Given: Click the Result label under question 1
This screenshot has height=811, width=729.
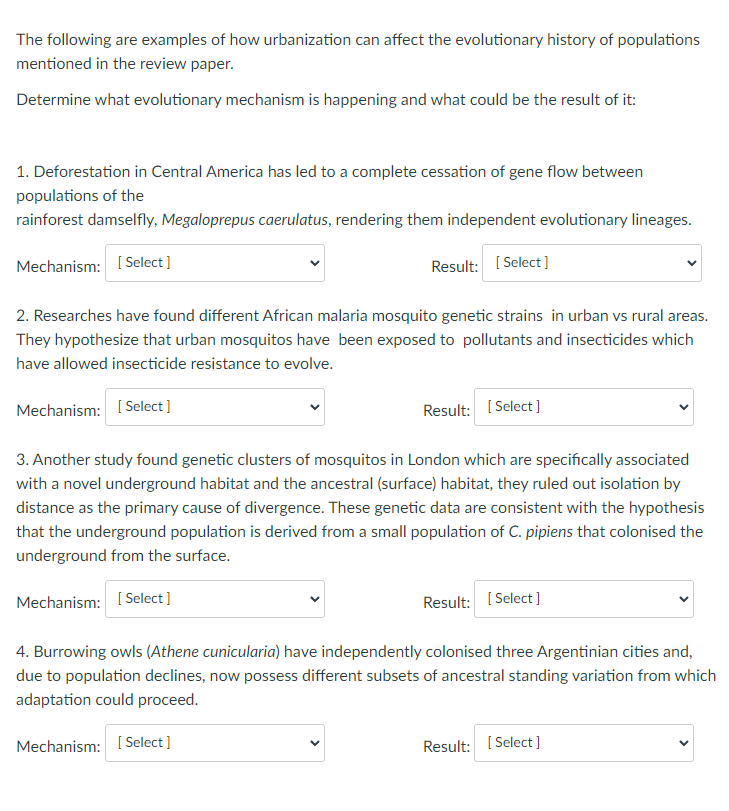Looking at the screenshot, I should coord(455,266).
